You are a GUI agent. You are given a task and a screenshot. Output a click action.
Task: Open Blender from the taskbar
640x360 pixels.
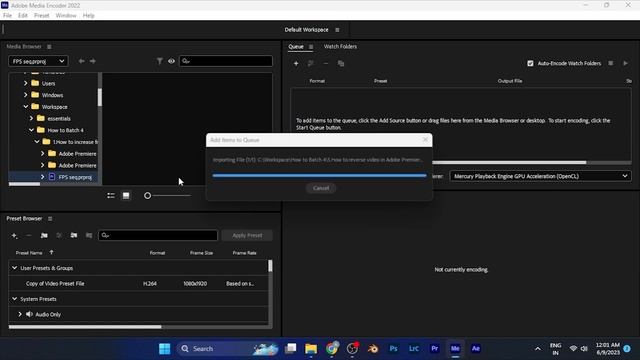click(373, 349)
